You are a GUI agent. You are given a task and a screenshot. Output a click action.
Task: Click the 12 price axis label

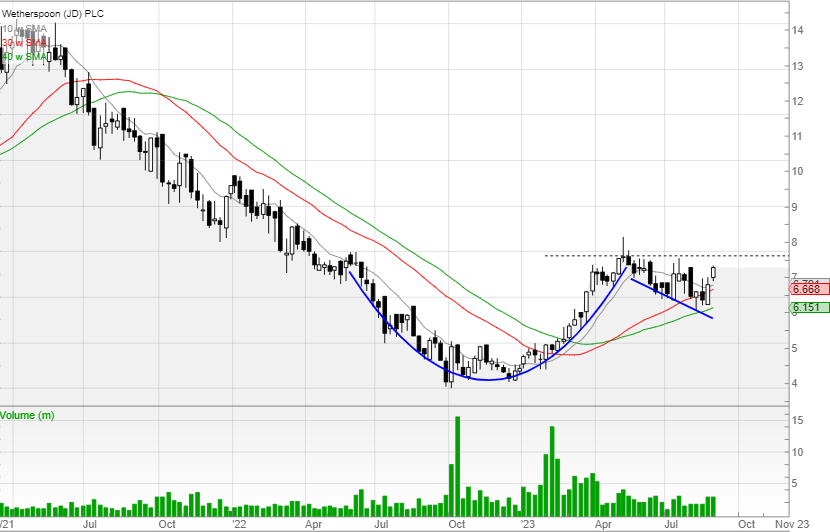tap(797, 101)
